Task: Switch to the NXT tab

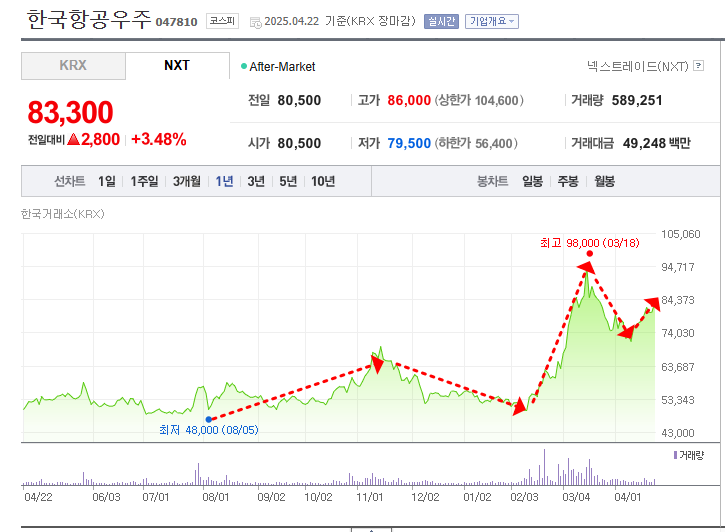Action: tap(177, 66)
